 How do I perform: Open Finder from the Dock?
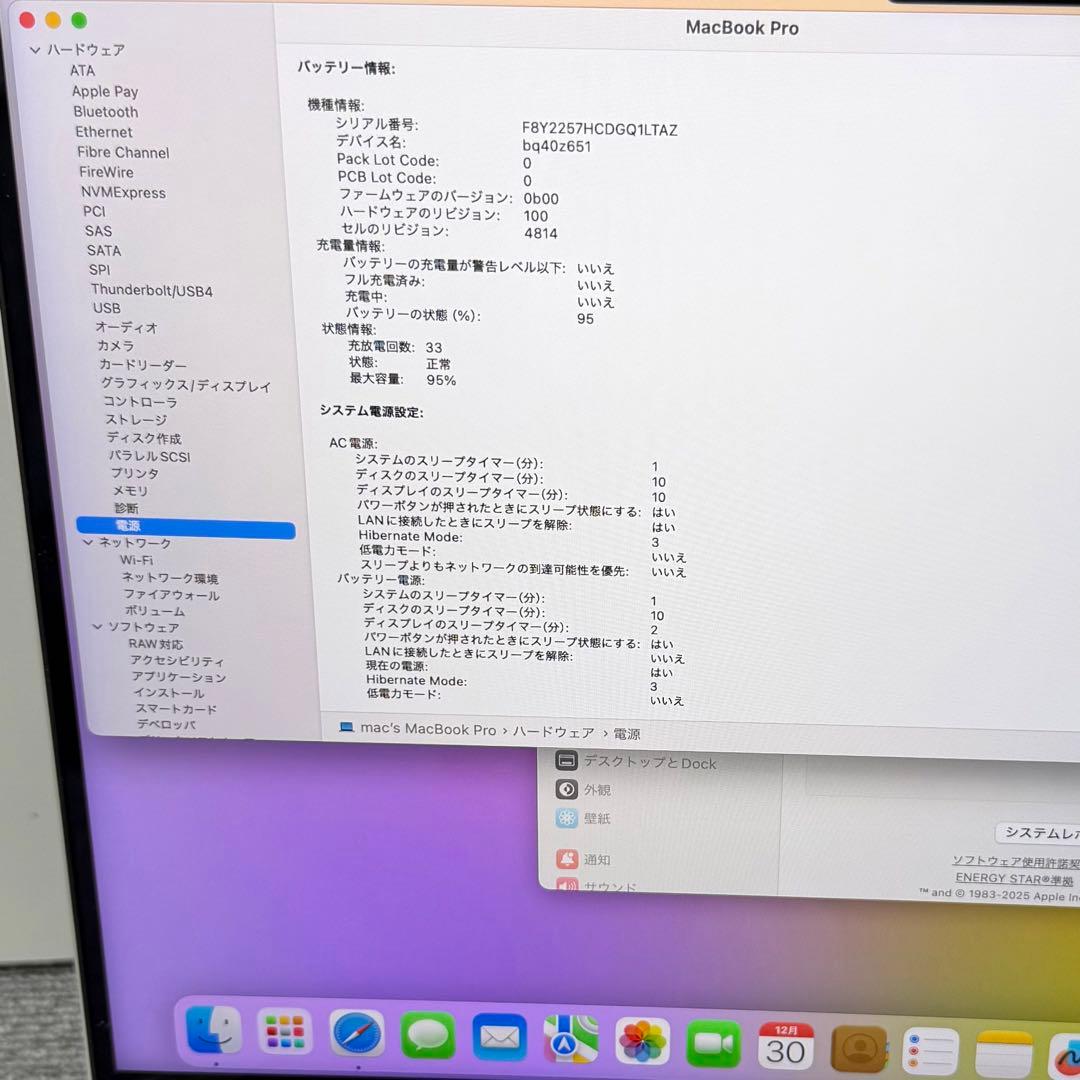(214, 1031)
